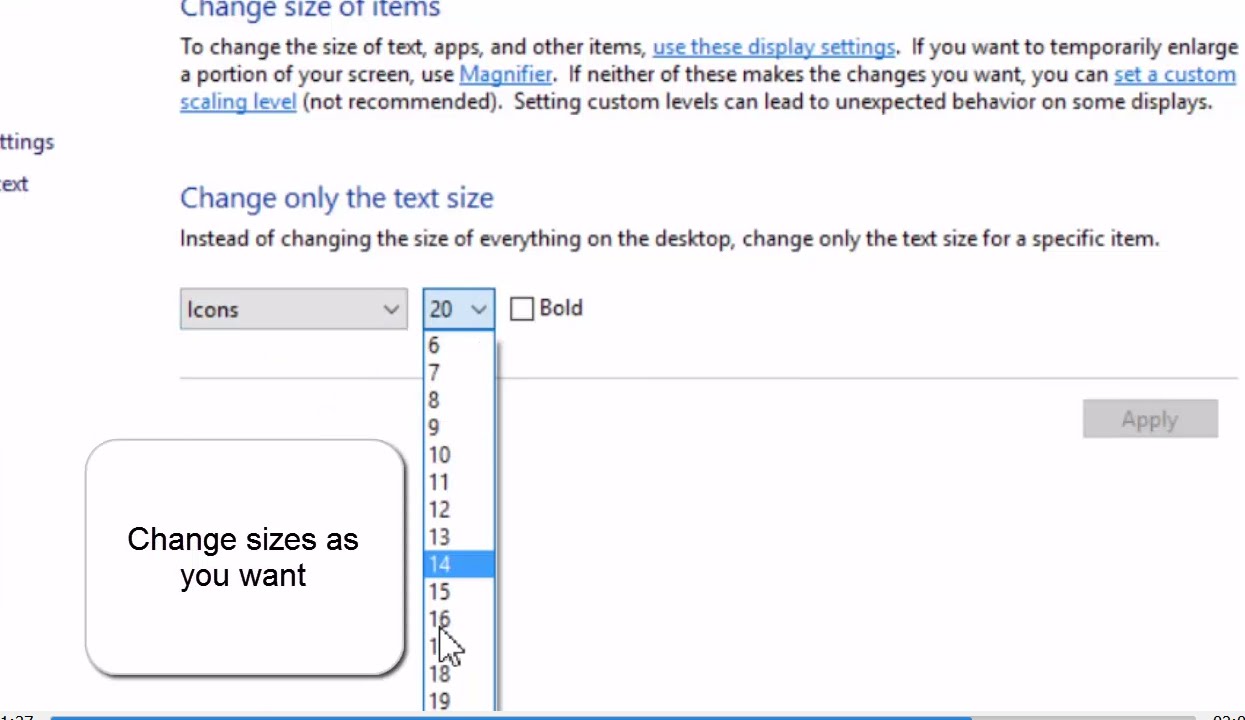The image size is (1245, 720).
Task: Collapse the text size dropdown arrow
Action: click(x=478, y=309)
